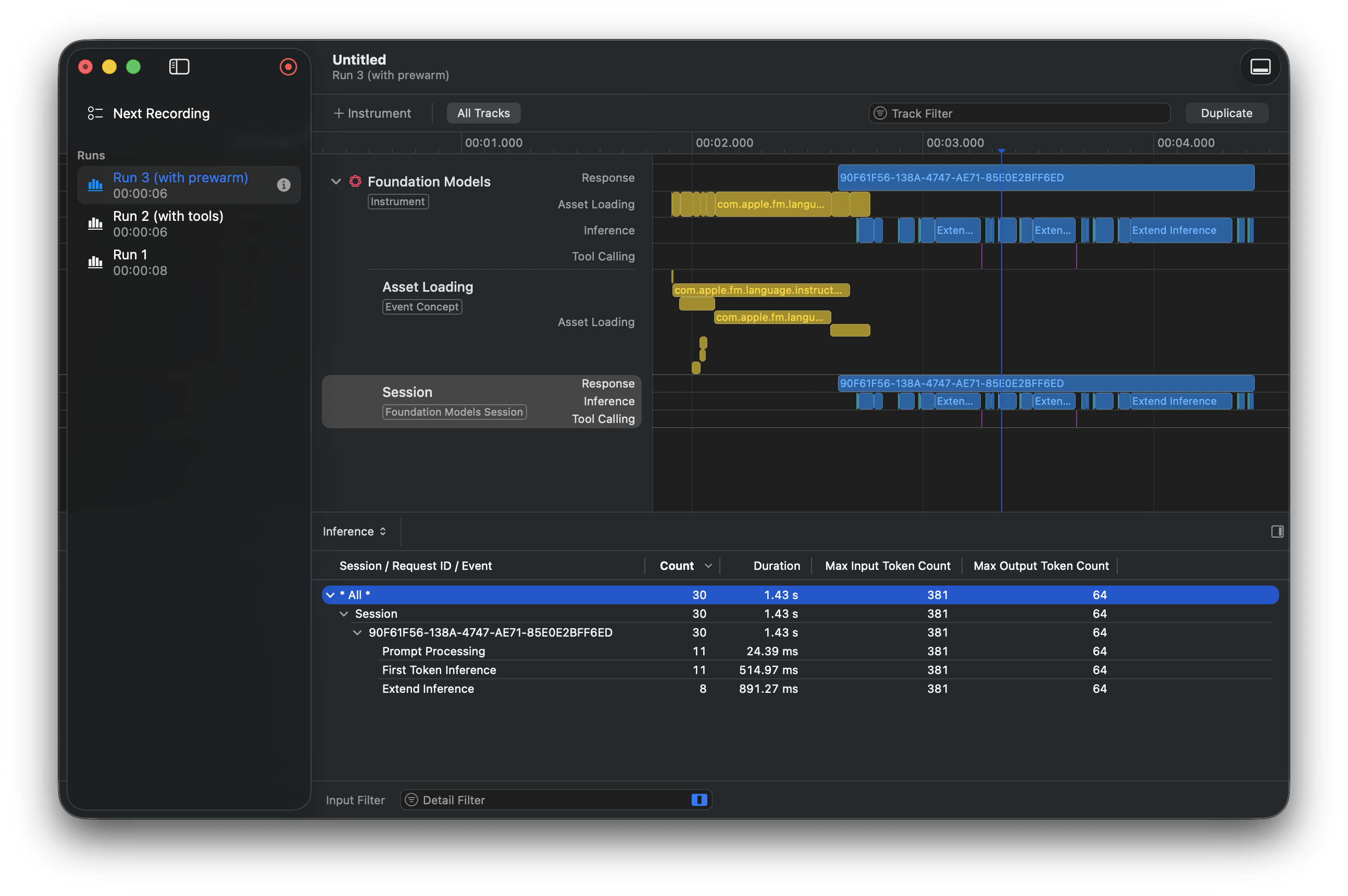Click the Run 1 bar chart icon
The height and width of the screenshot is (896, 1348).
click(x=95, y=262)
